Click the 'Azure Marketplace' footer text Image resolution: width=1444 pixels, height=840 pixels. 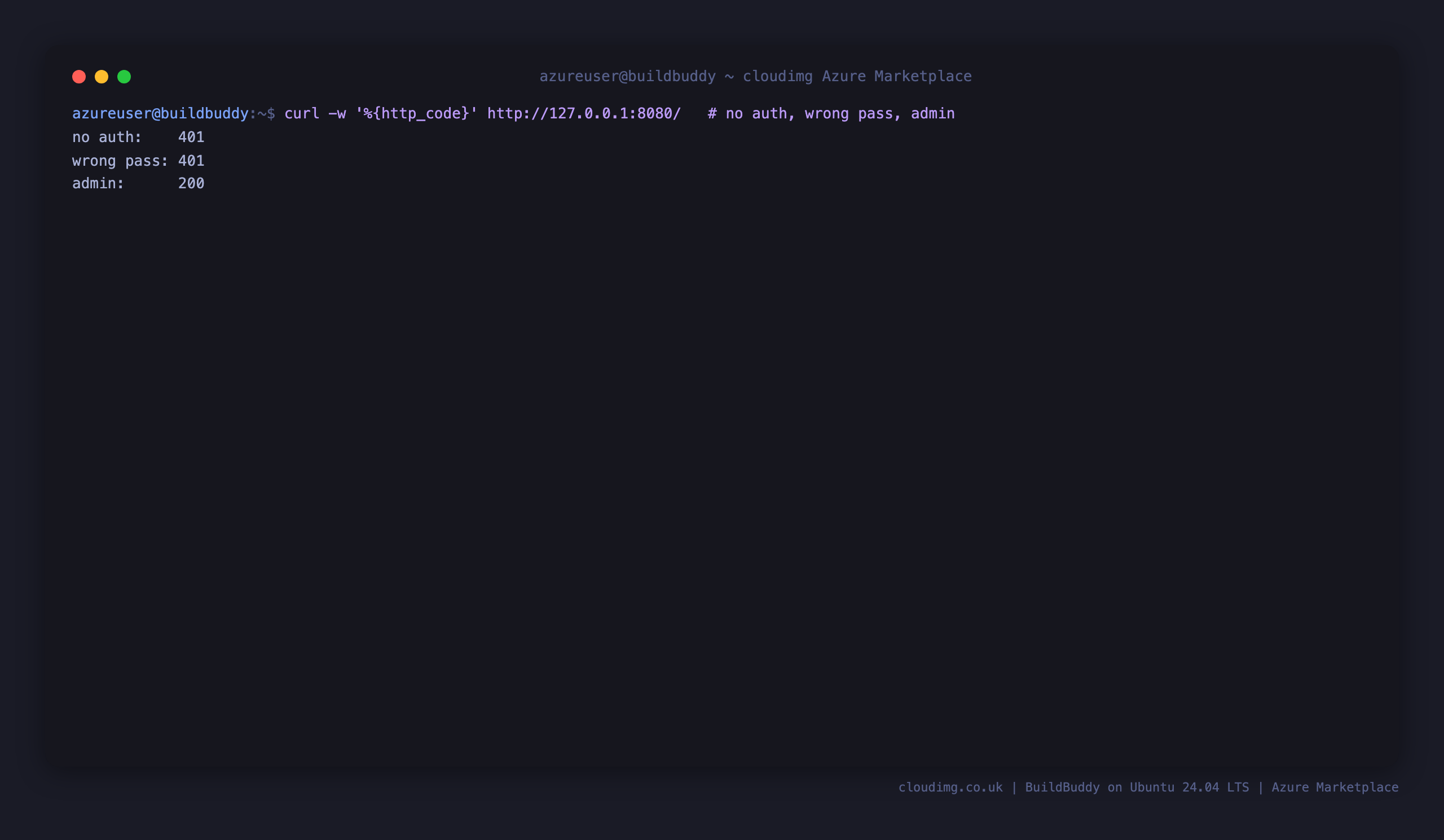[1335, 788]
